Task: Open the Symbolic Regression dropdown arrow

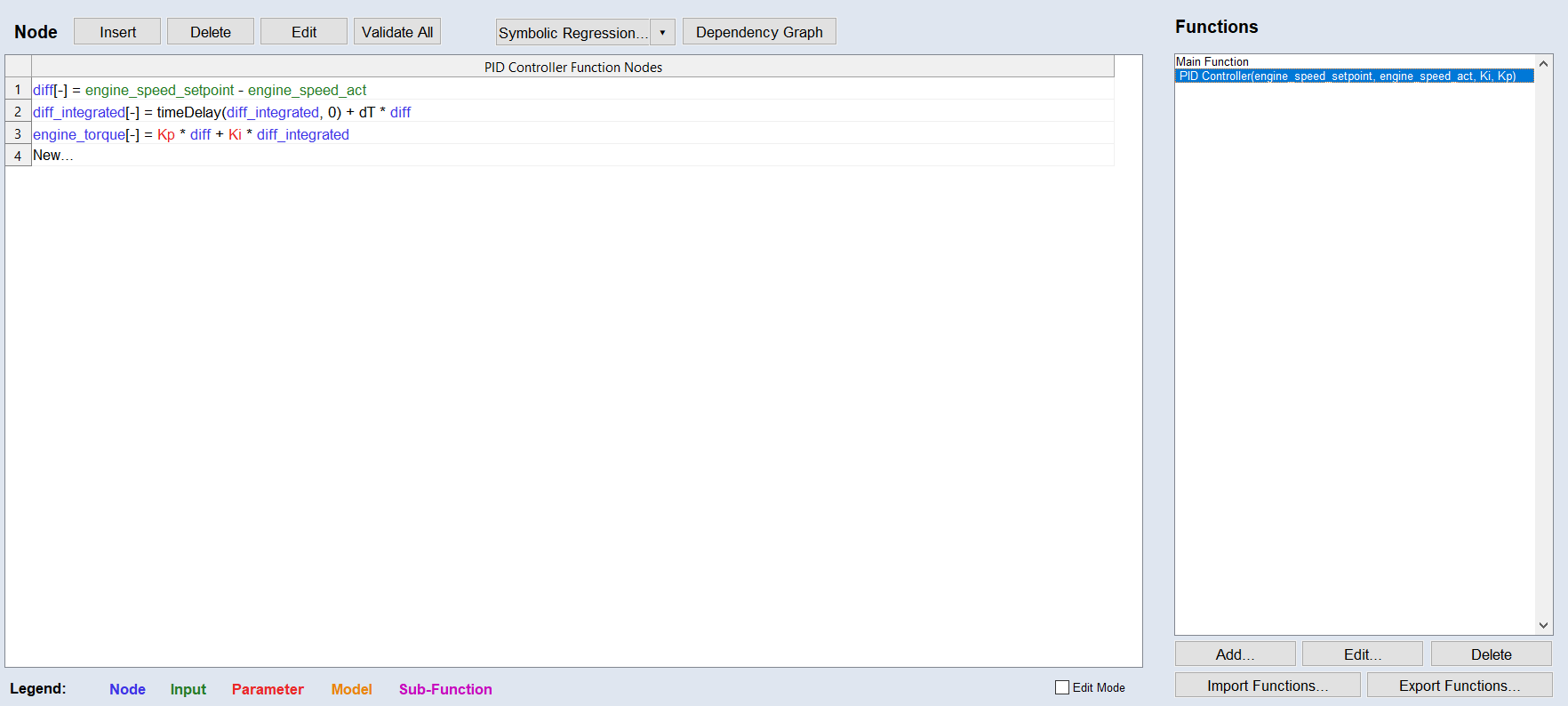Action: (662, 33)
